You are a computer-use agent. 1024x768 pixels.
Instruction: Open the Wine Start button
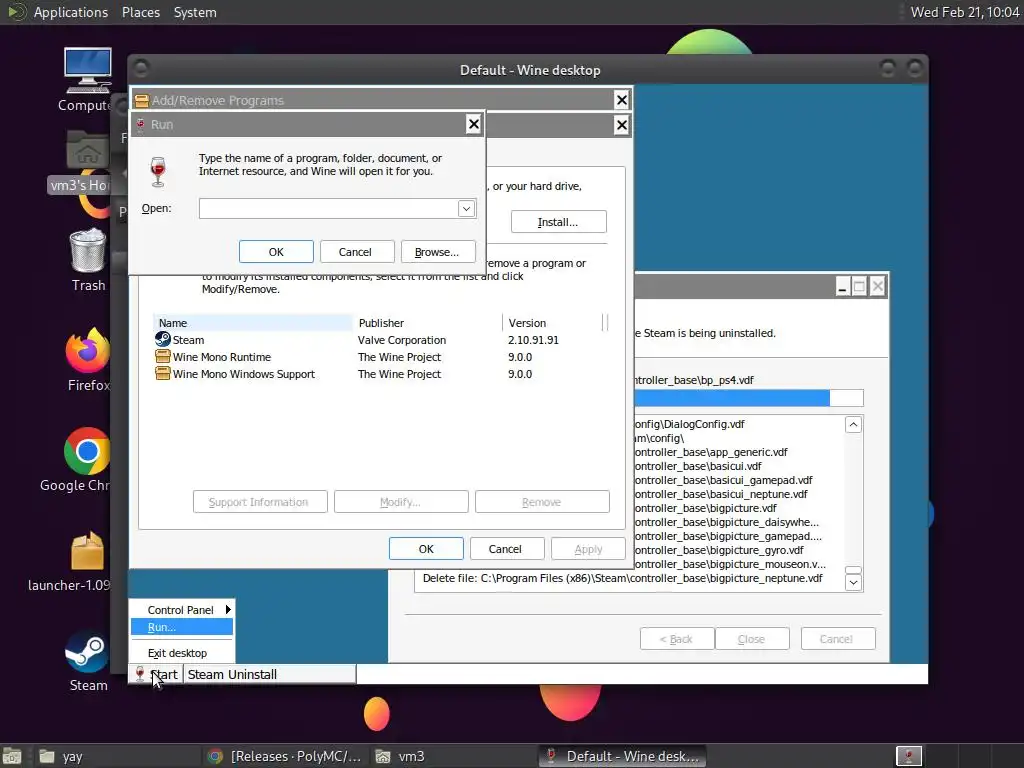tap(156, 675)
